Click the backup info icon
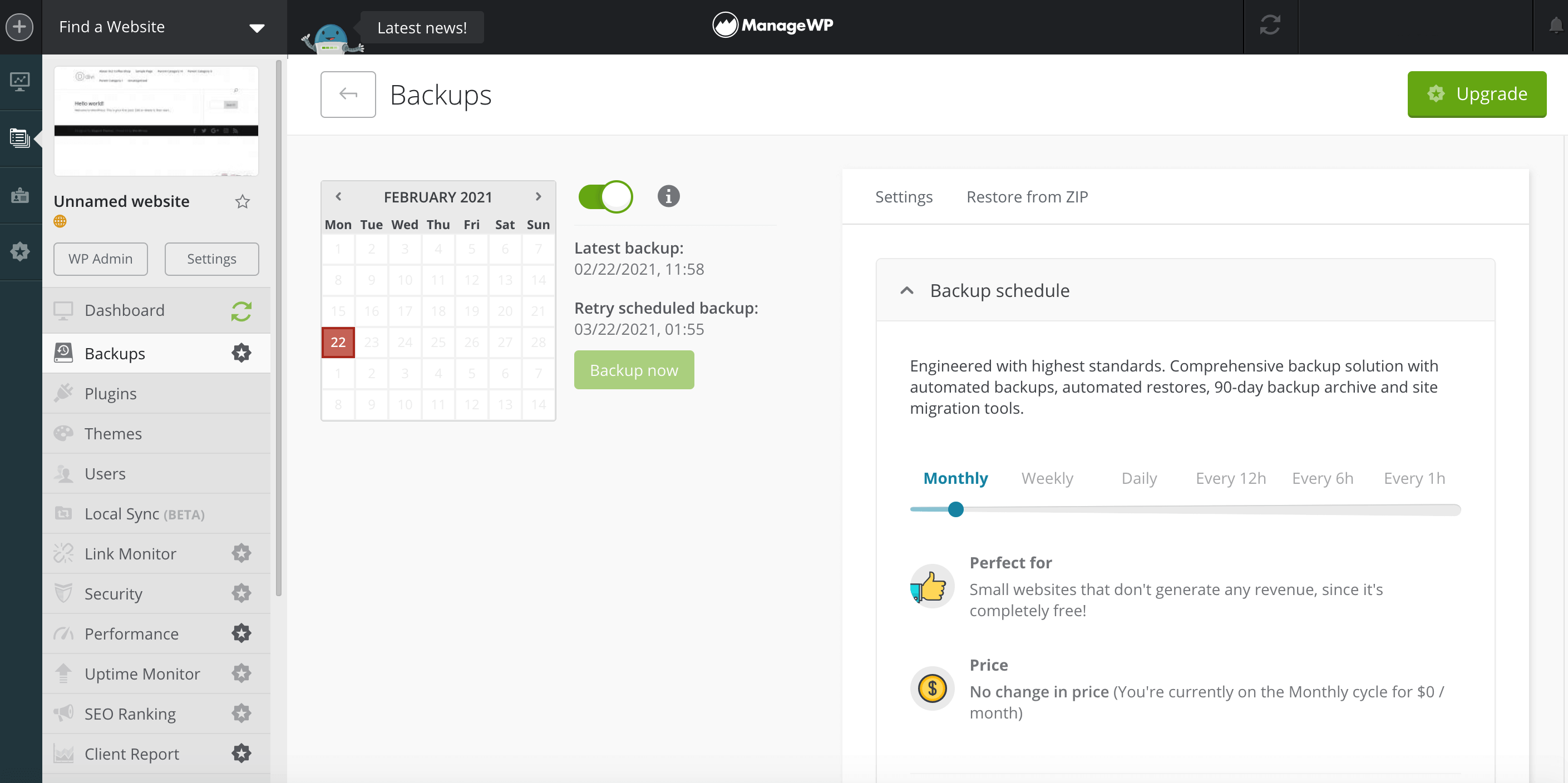 point(668,196)
